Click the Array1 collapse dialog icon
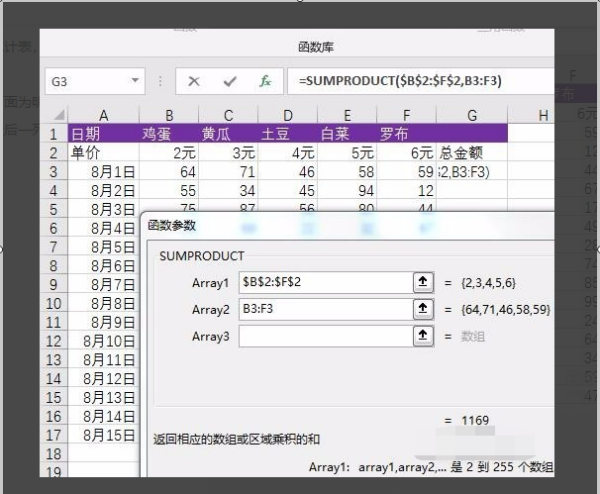The height and width of the screenshot is (494, 600). click(x=424, y=283)
